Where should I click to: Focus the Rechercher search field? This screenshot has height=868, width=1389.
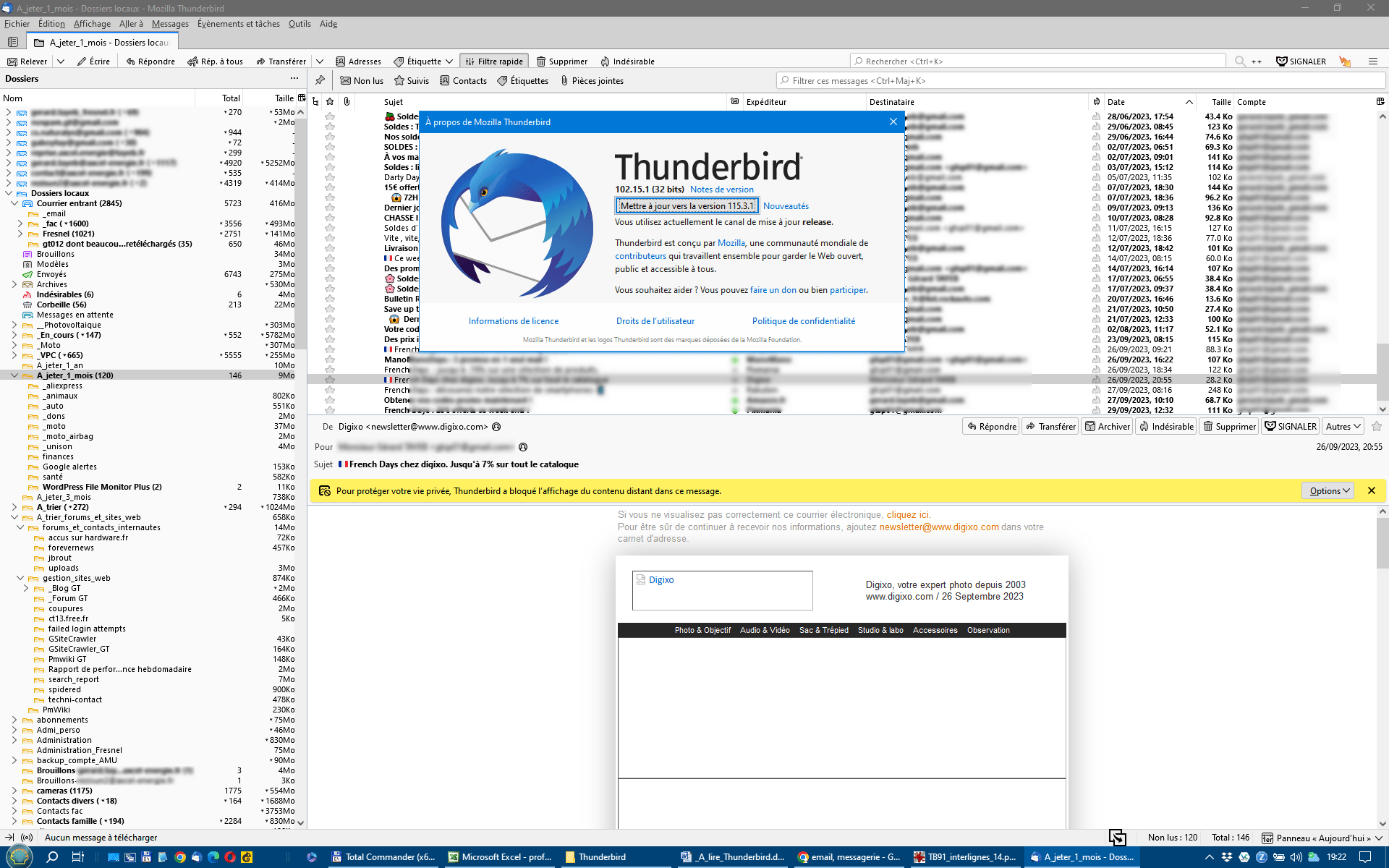pyautogui.click(x=1037, y=61)
